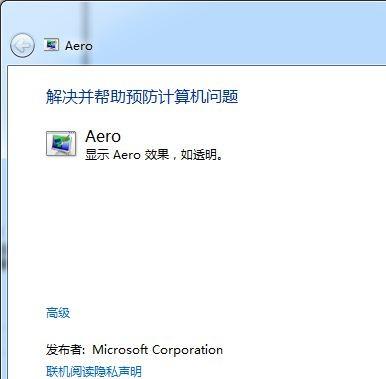This screenshot has width=386, height=379.
Task: Open the 高级 advanced options link
Action: coord(58,313)
